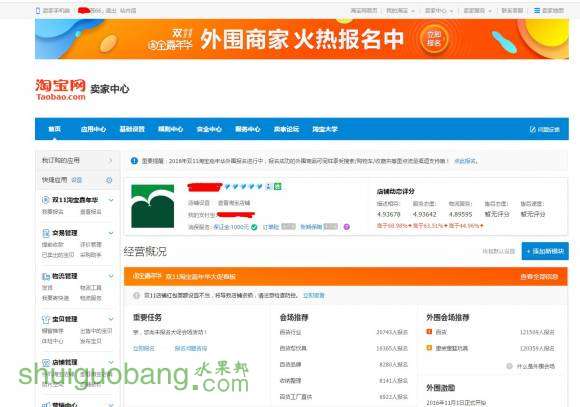Click the green checkmark icon after 保证金1000元
Viewport: 580px width, 407px height.
point(254,227)
